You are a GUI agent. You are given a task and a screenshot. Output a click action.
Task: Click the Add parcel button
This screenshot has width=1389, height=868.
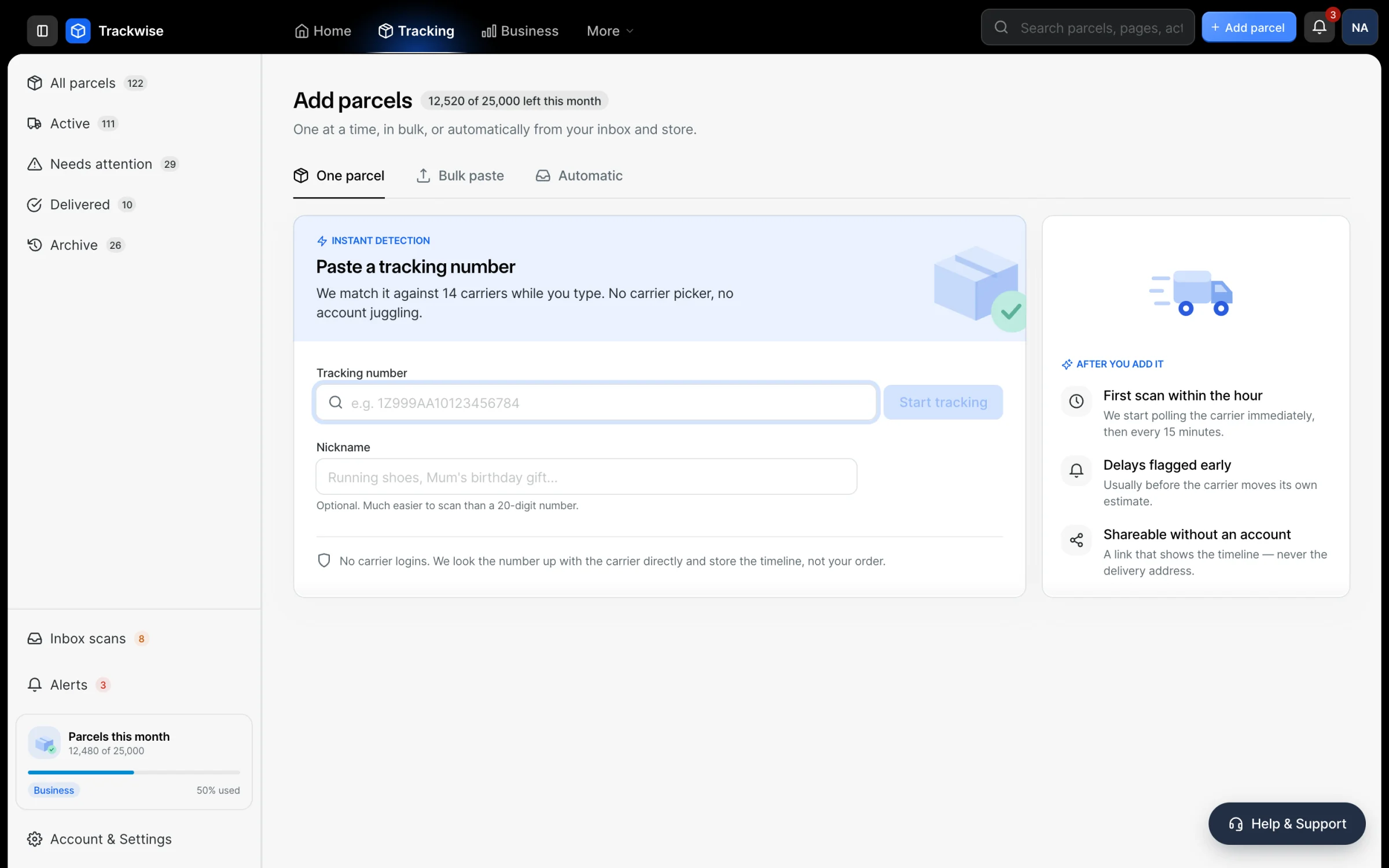pos(1248,27)
